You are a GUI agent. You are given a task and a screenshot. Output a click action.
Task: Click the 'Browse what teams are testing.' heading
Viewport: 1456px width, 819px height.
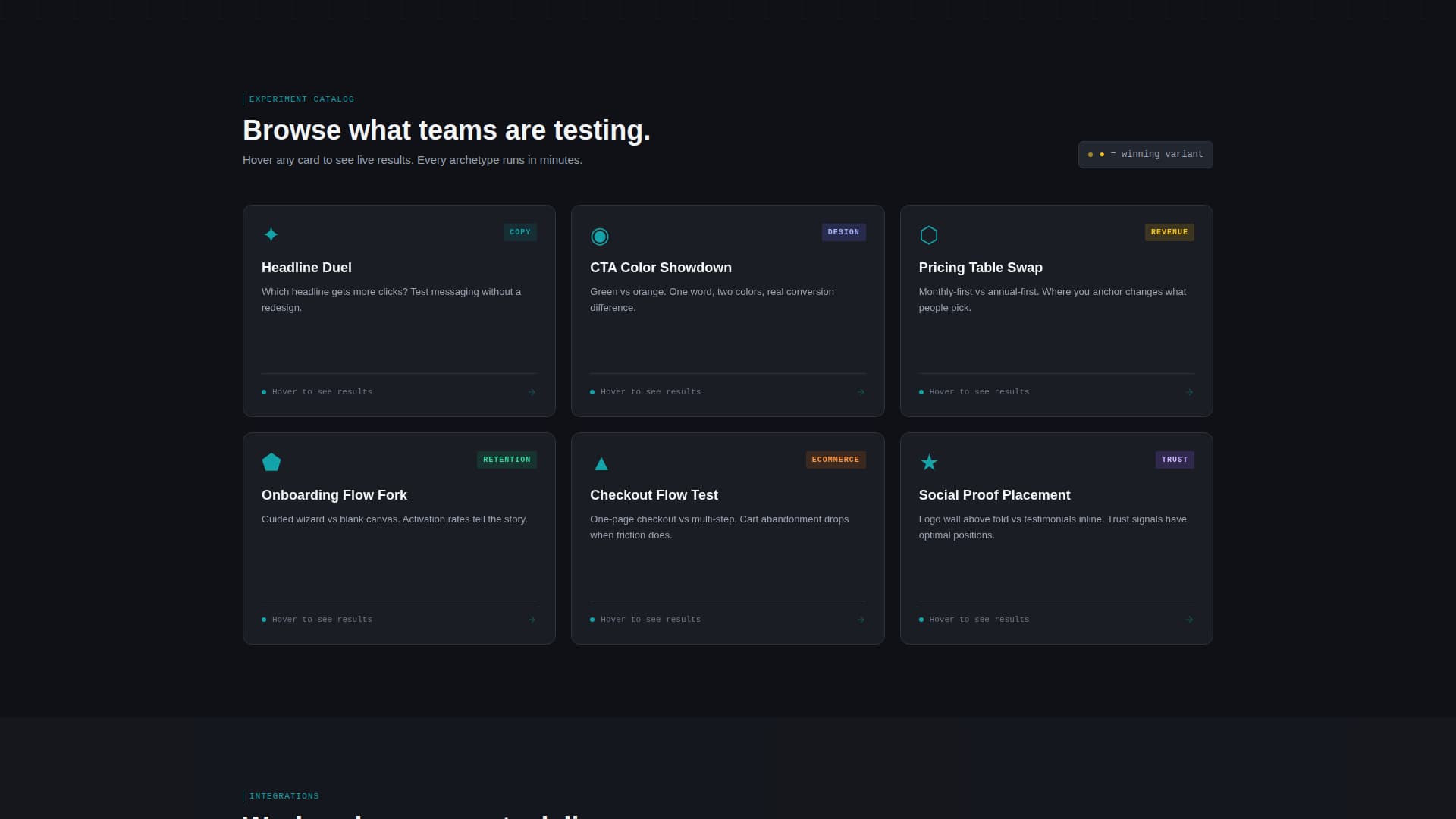tap(447, 130)
